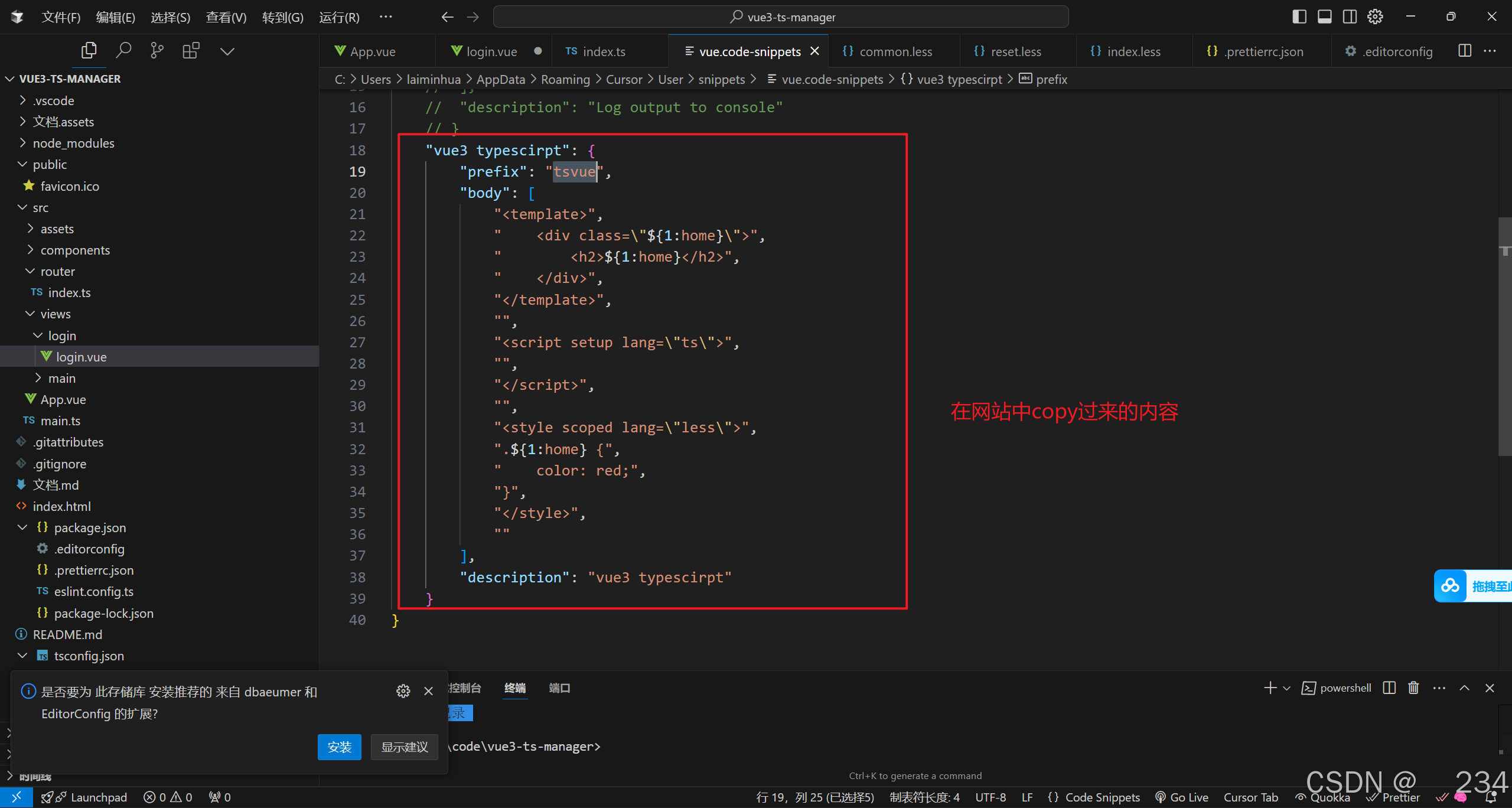This screenshot has height=808, width=1512.
Task: Toggle the secondary sidebar layout
Action: click(1350, 16)
